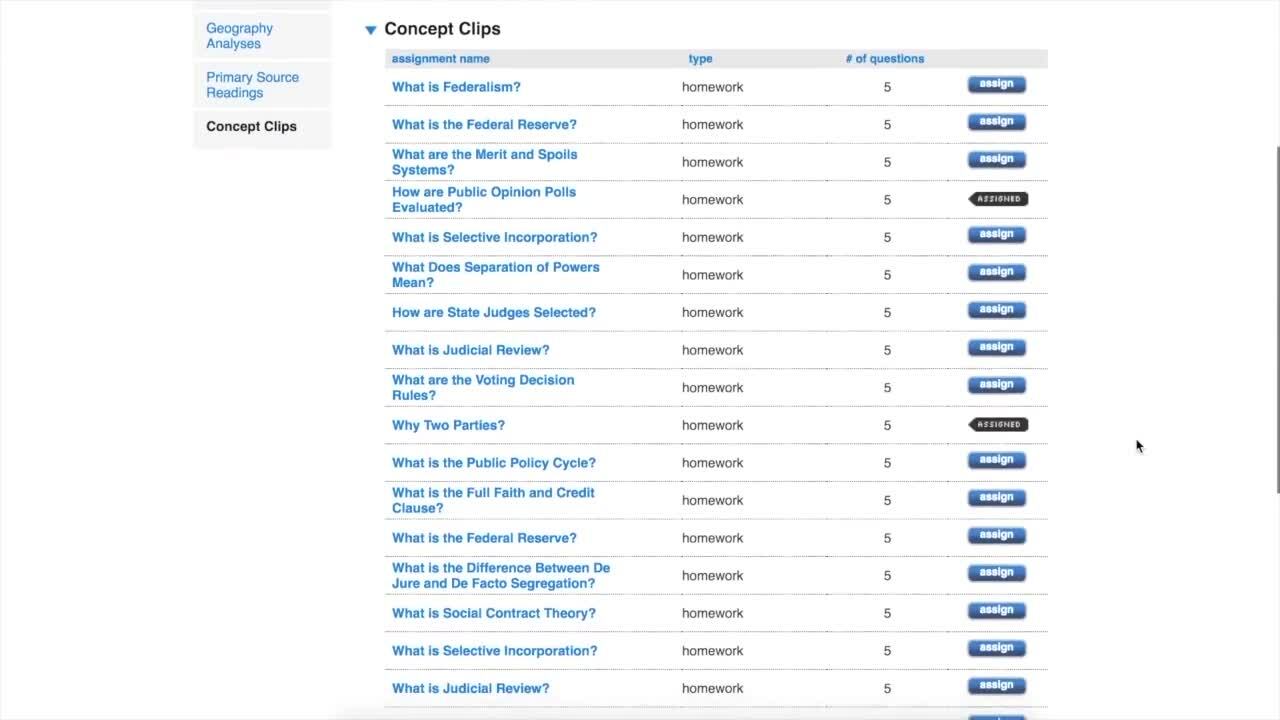Screen dimensions: 1280x720
Task: Collapse the Concept Clips section triangle
Action: [x=371, y=30]
